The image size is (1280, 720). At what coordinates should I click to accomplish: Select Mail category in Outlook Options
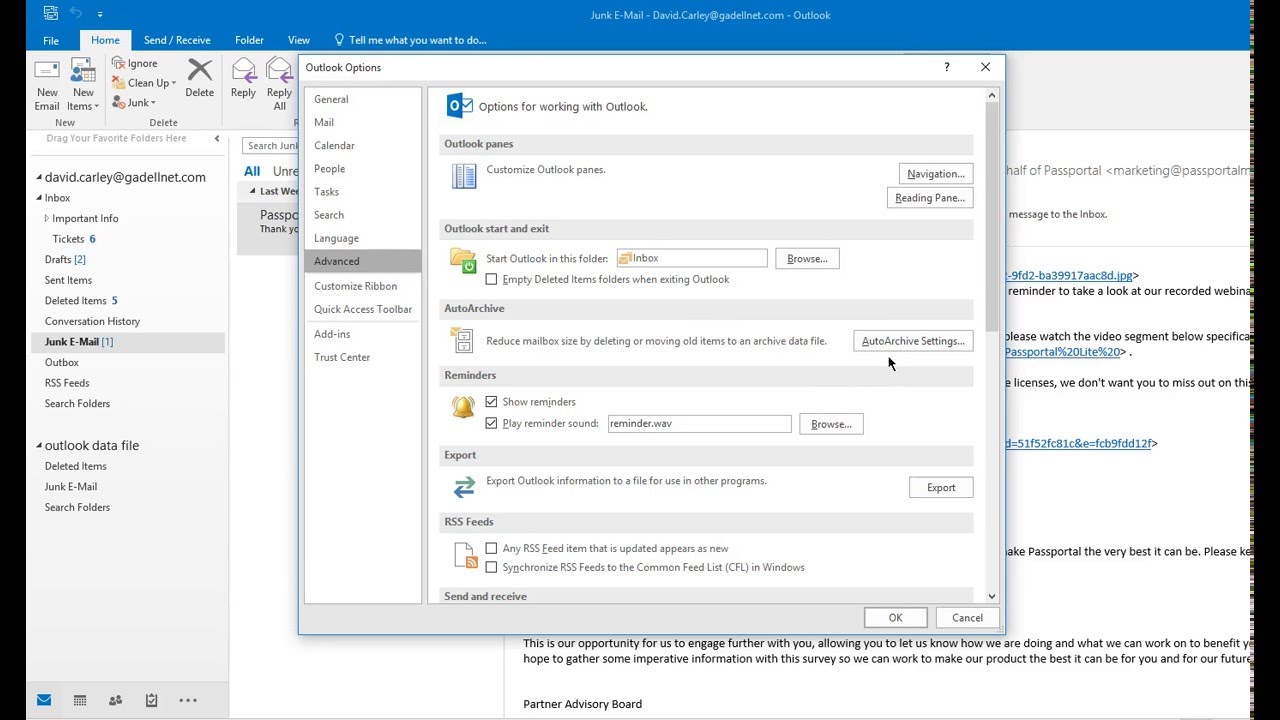[x=362, y=122]
